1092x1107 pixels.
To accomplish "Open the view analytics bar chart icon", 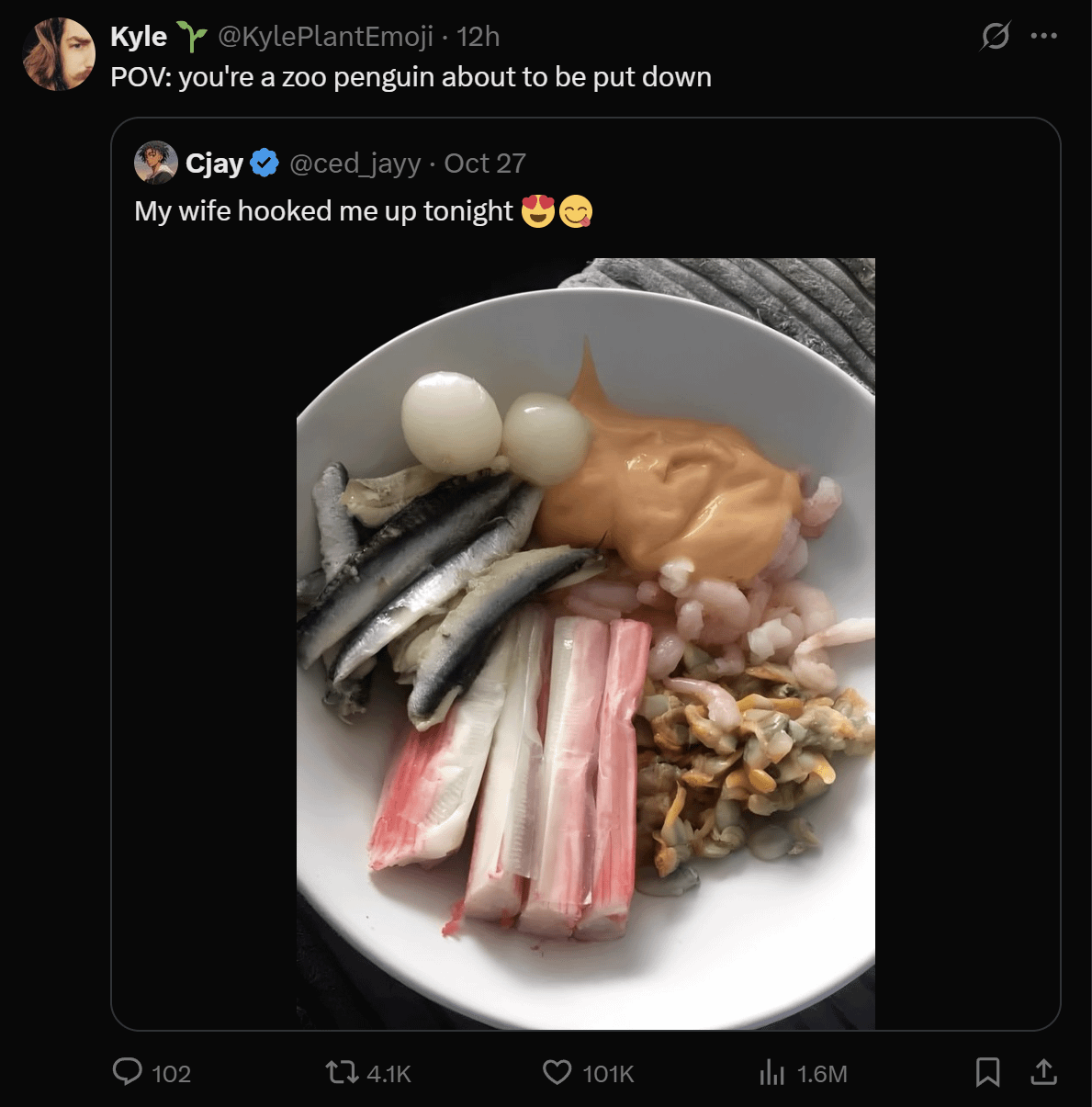I will point(771,1072).
